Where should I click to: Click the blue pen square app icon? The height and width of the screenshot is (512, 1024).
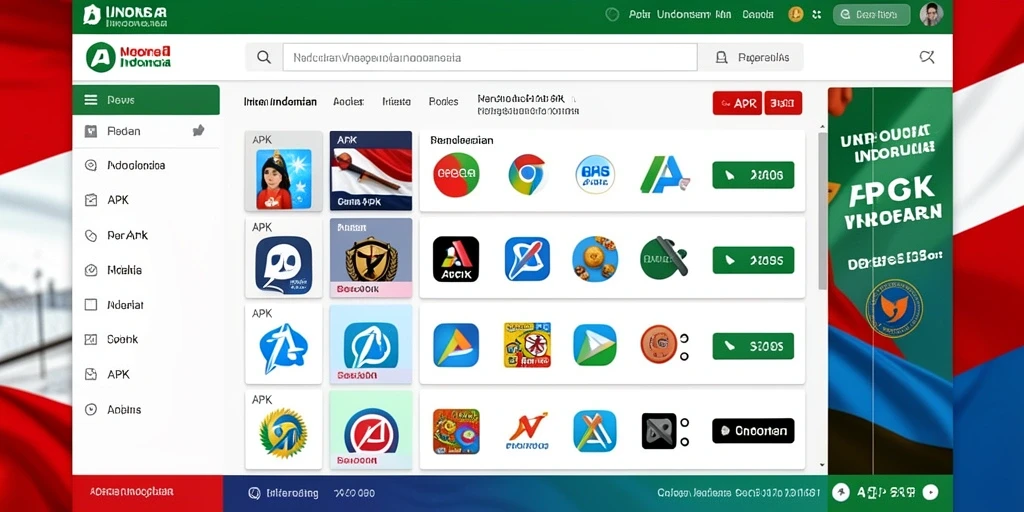tap(527, 259)
